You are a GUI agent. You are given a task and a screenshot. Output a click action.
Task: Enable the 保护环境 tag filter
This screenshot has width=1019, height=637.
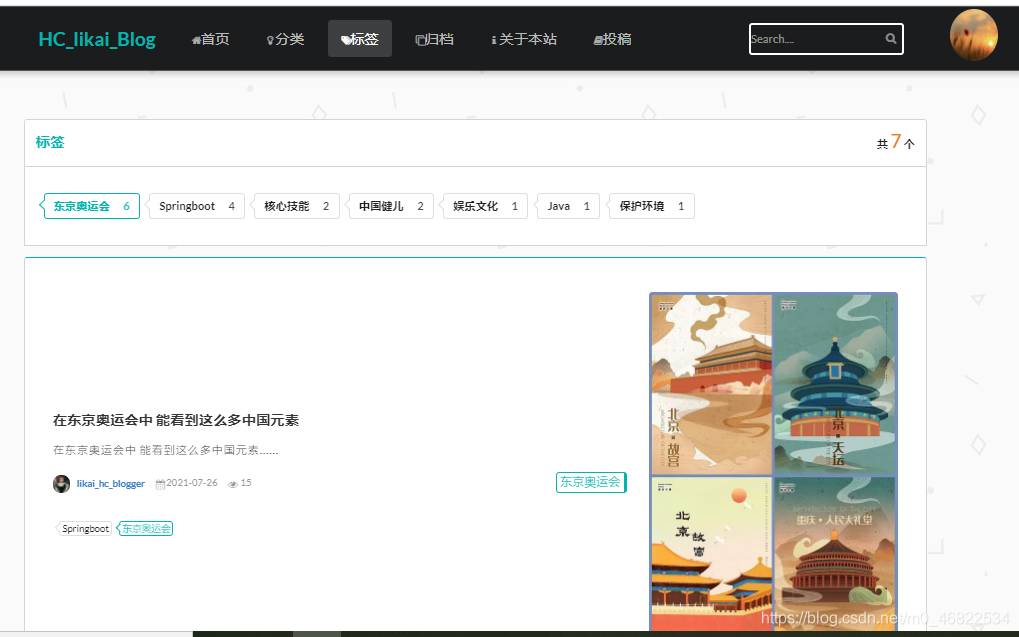click(650, 206)
